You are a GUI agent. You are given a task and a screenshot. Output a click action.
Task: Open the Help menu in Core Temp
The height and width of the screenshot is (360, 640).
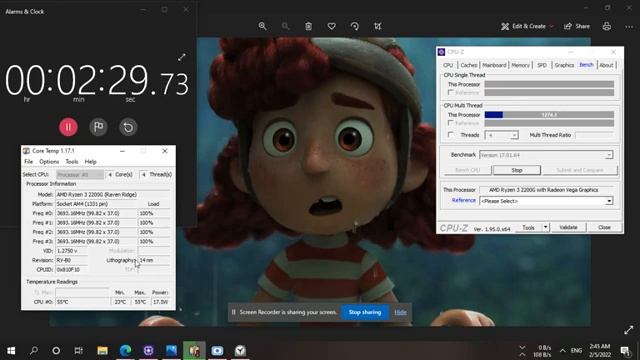coord(90,162)
